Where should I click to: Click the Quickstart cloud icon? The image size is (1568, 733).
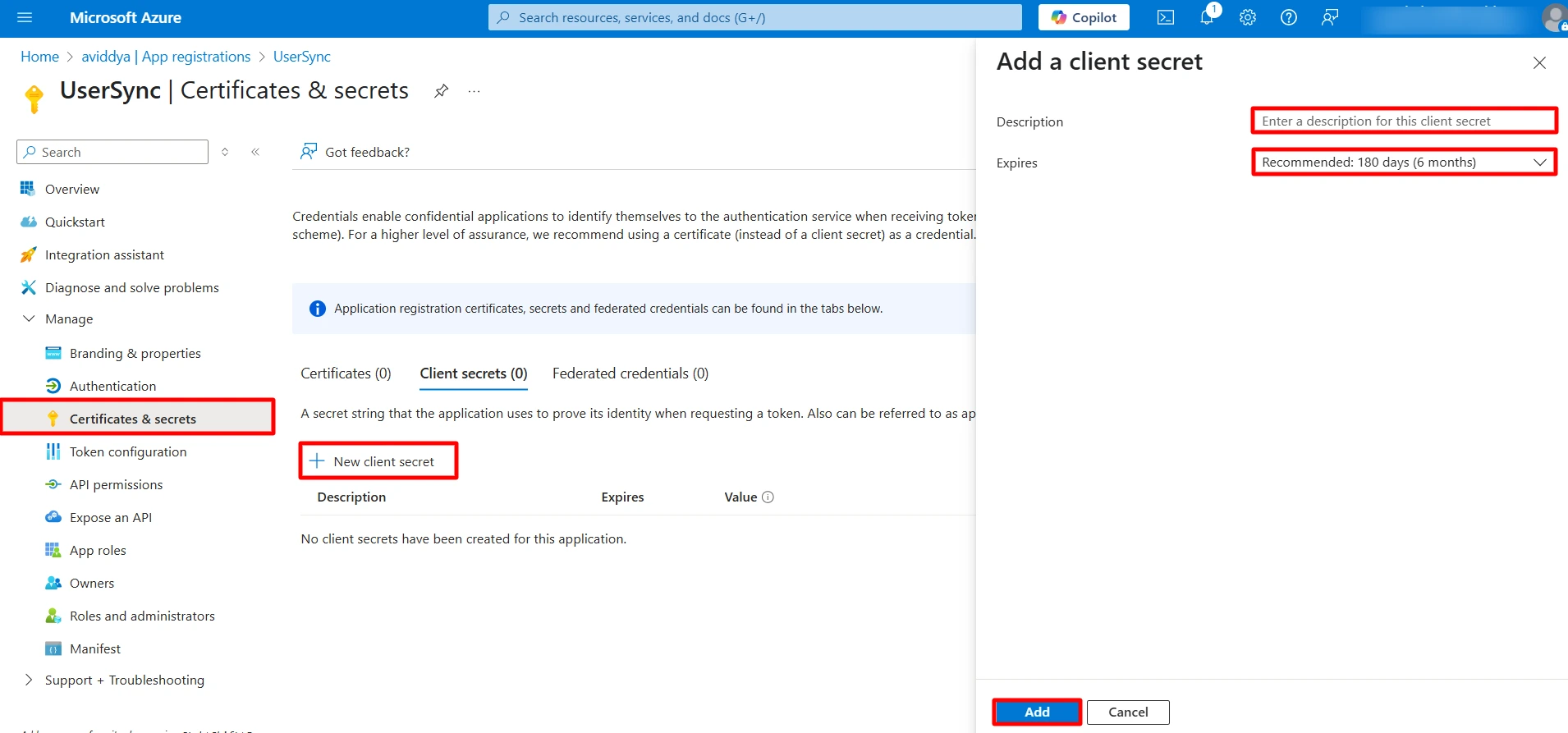coord(28,222)
